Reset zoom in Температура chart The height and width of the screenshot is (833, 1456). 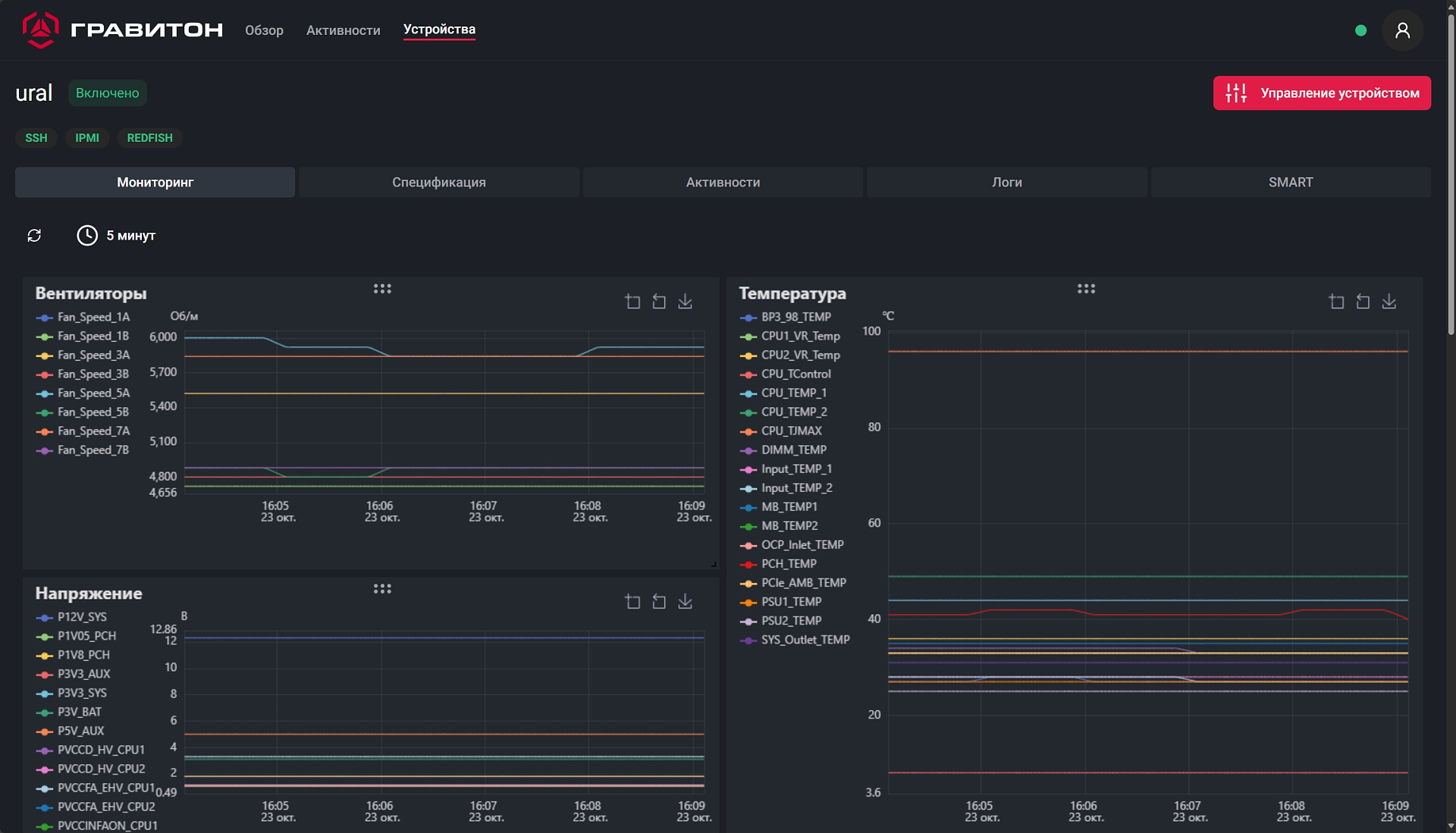(x=1363, y=302)
